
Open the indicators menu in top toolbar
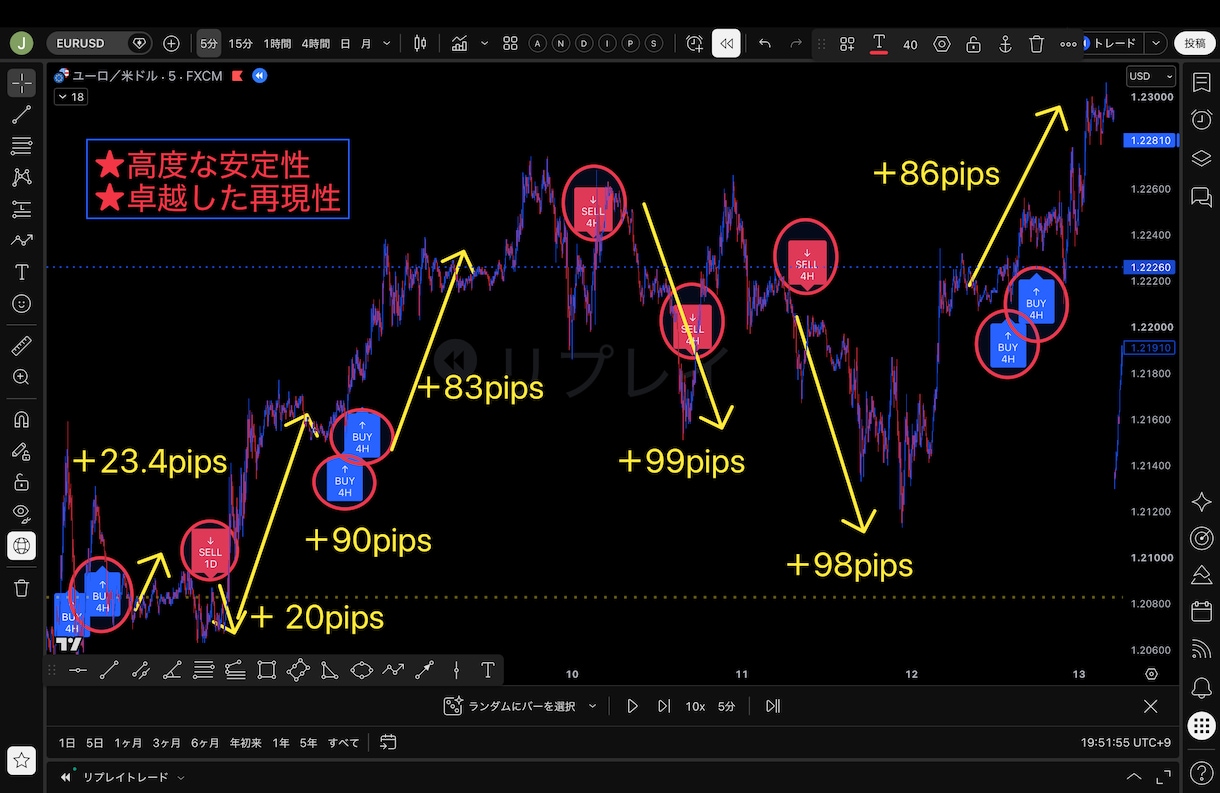[x=460, y=44]
